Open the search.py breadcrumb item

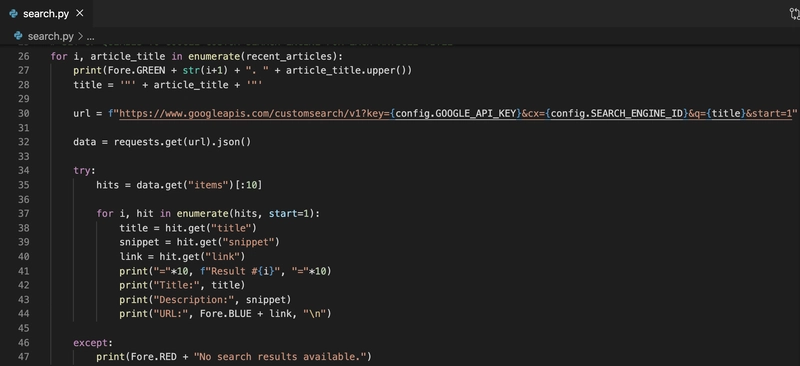pyautogui.click(x=51, y=36)
